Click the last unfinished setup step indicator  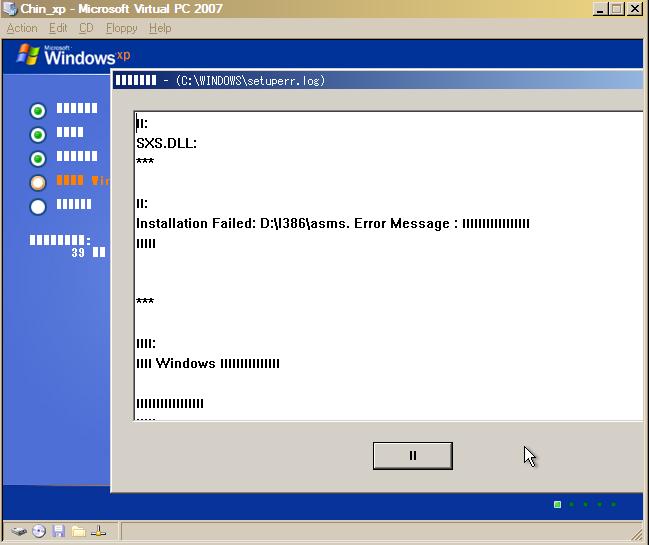point(38,207)
